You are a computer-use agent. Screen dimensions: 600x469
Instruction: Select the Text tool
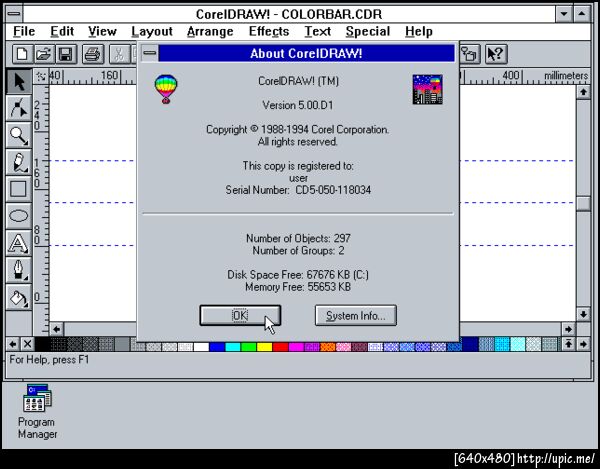coord(18,243)
